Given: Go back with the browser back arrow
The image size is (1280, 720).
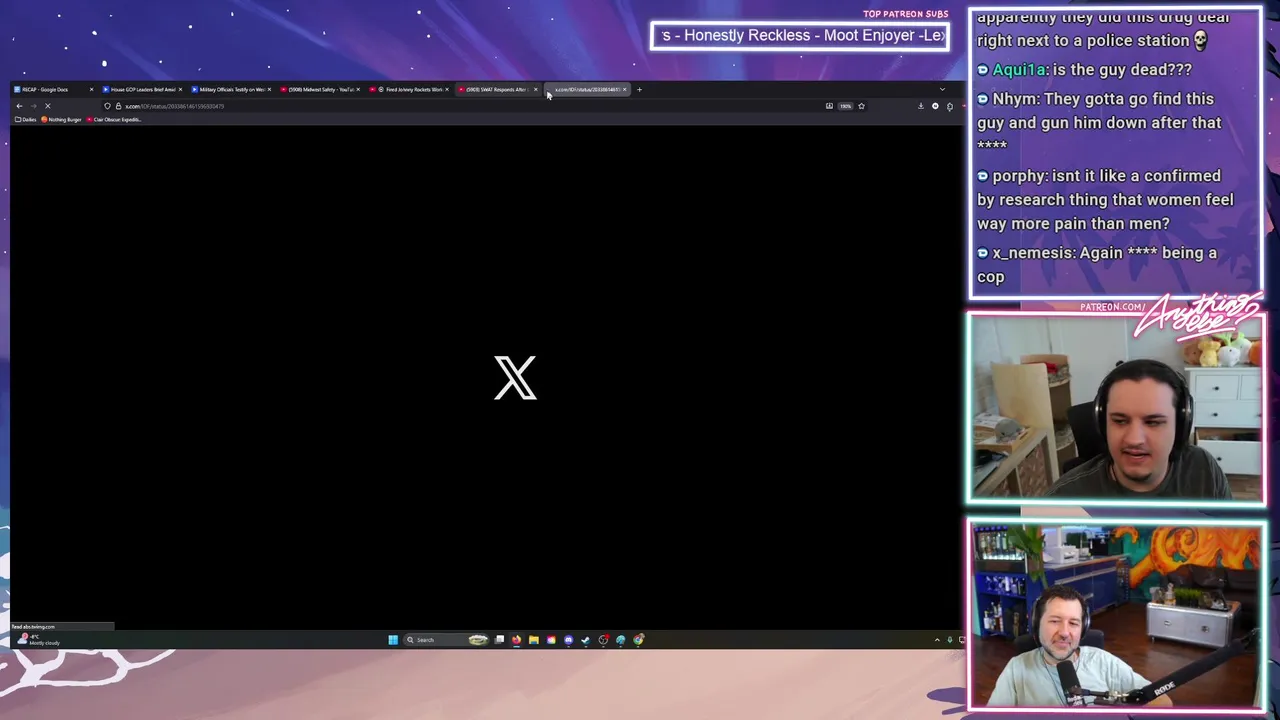Looking at the screenshot, I should (x=19, y=106).
